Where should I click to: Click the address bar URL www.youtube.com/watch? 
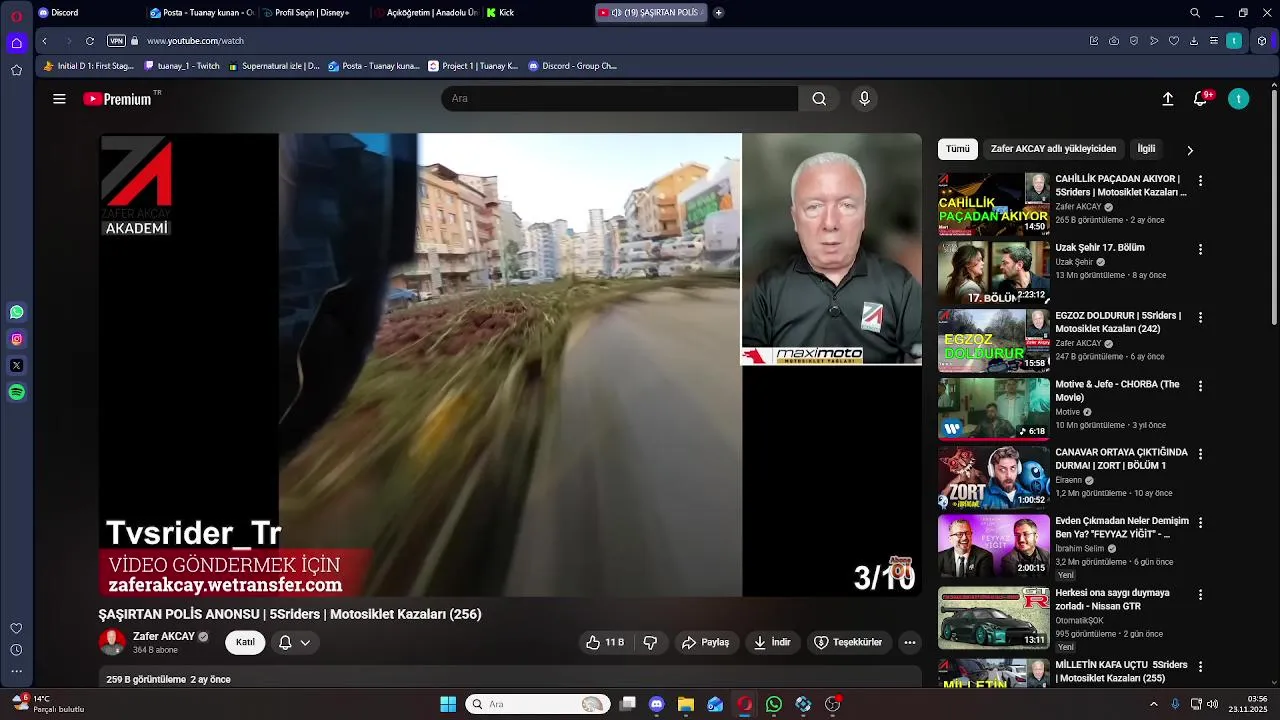click(195, 41)
